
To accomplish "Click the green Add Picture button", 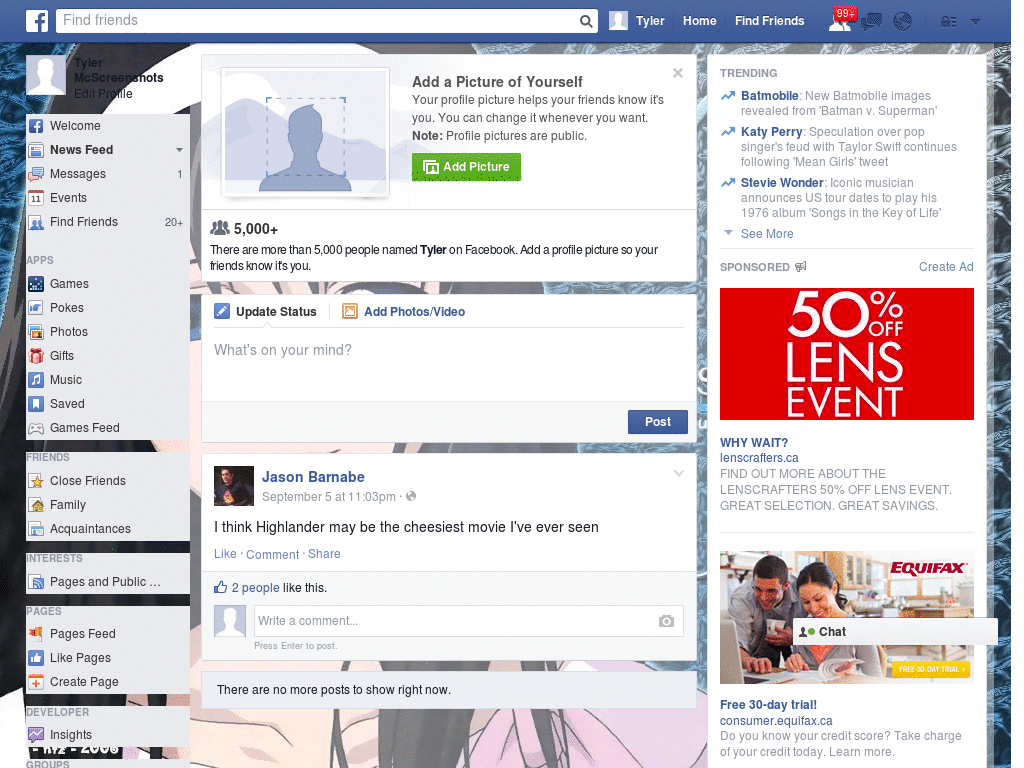I will [x=466, y=167].
